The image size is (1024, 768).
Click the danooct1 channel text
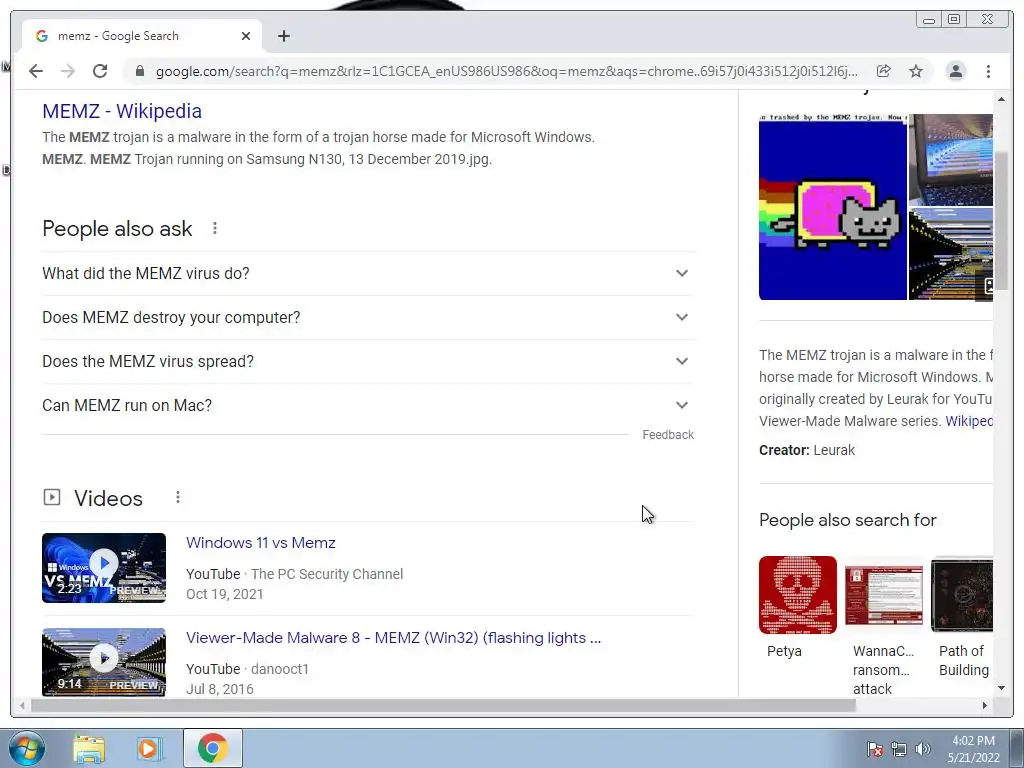[280, 669]
